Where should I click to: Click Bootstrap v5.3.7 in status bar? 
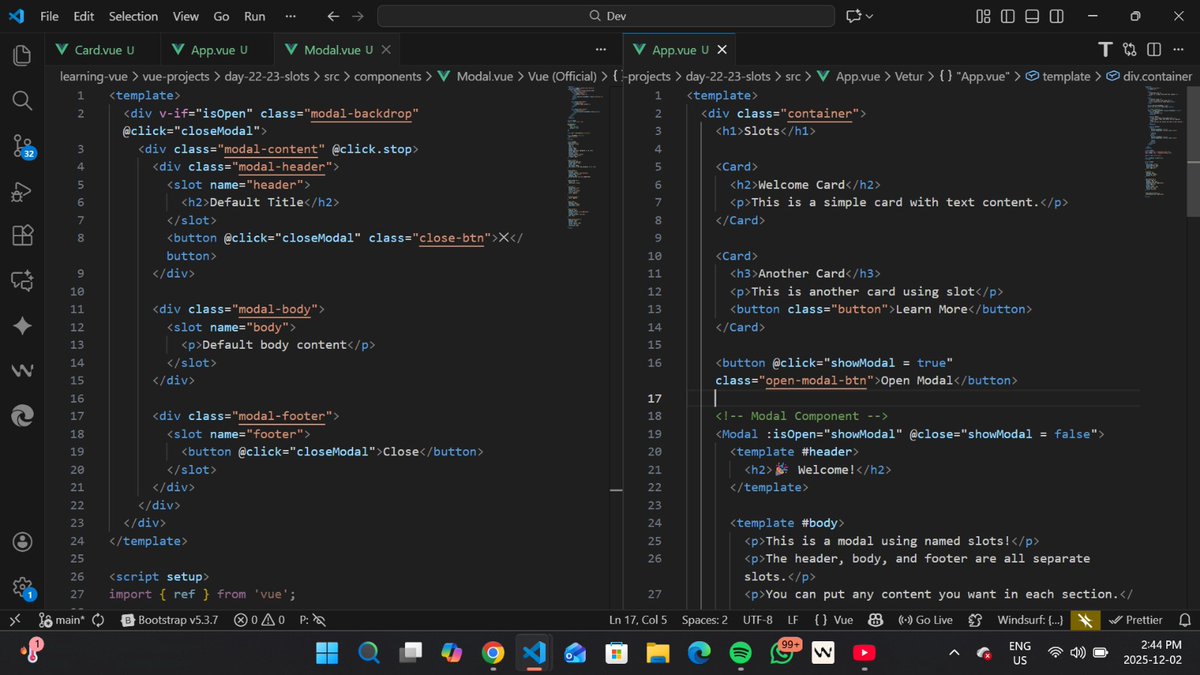click(x=168, y=620)
